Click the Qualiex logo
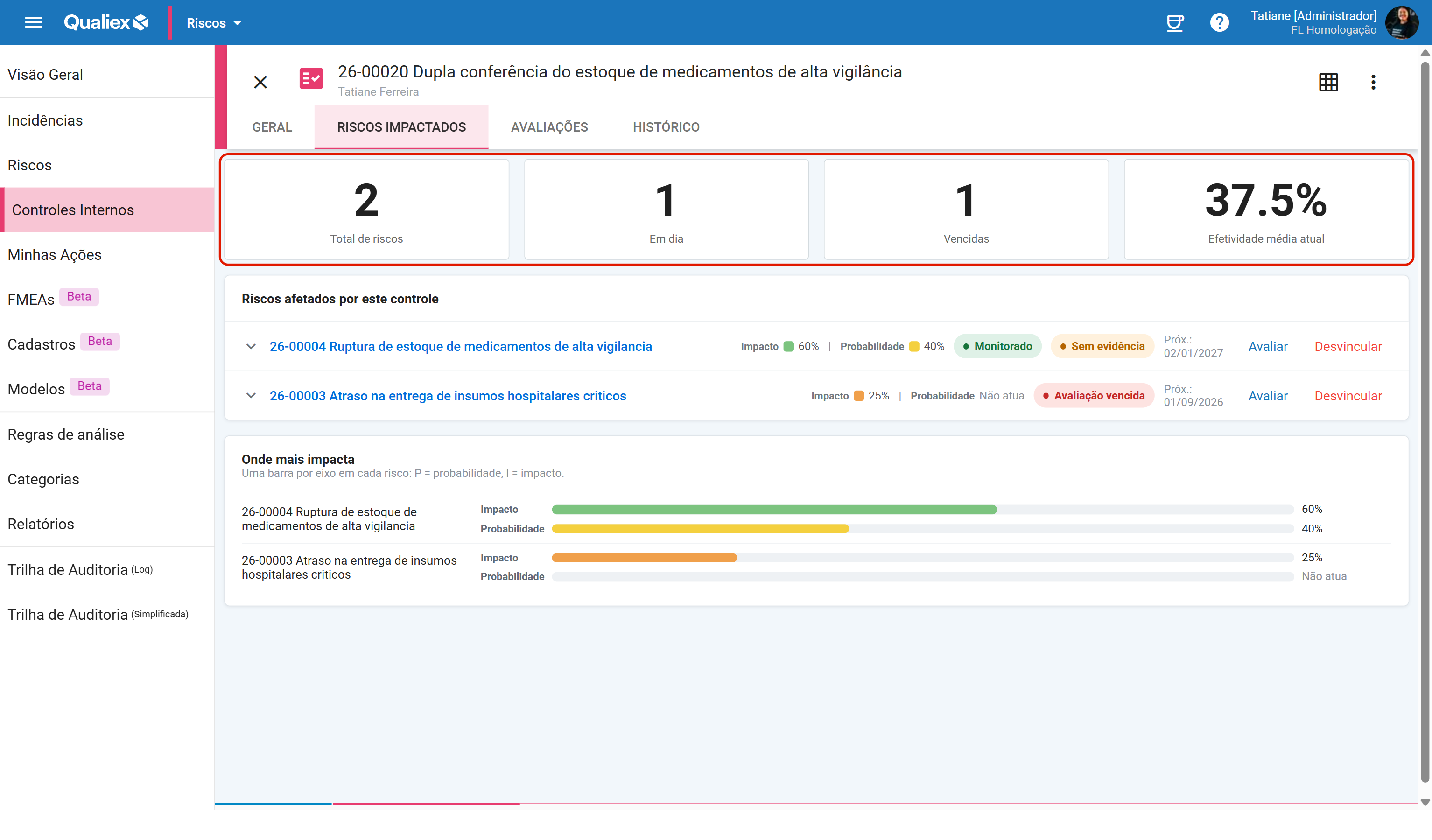Image resolution: width=1432 pixels, height=840 pixels. tap(106, 23)
